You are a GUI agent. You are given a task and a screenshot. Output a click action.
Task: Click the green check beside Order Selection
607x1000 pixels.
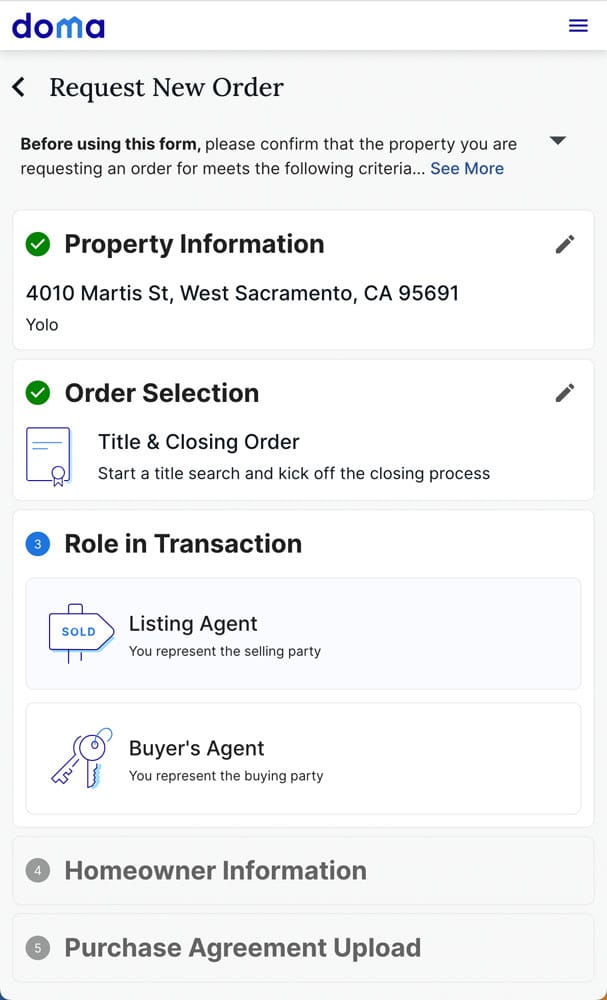[x=38, y=393]
